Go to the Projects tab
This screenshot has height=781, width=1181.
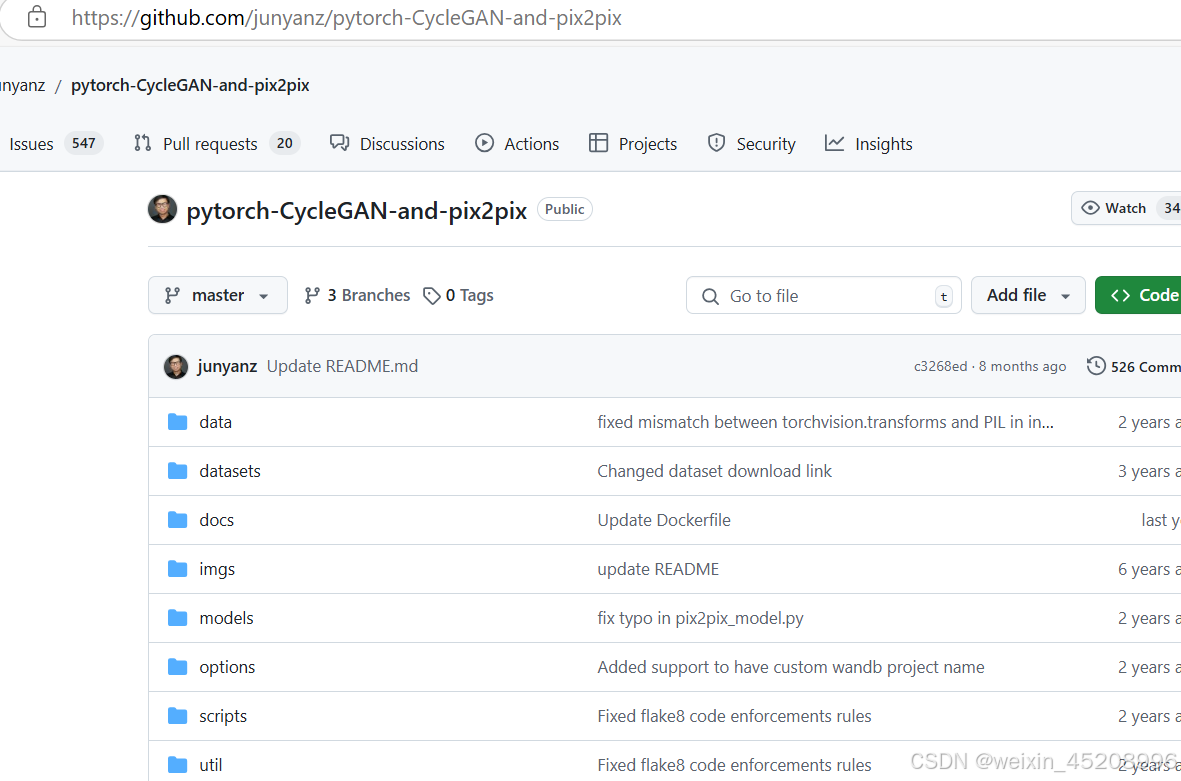pos(633,143)
